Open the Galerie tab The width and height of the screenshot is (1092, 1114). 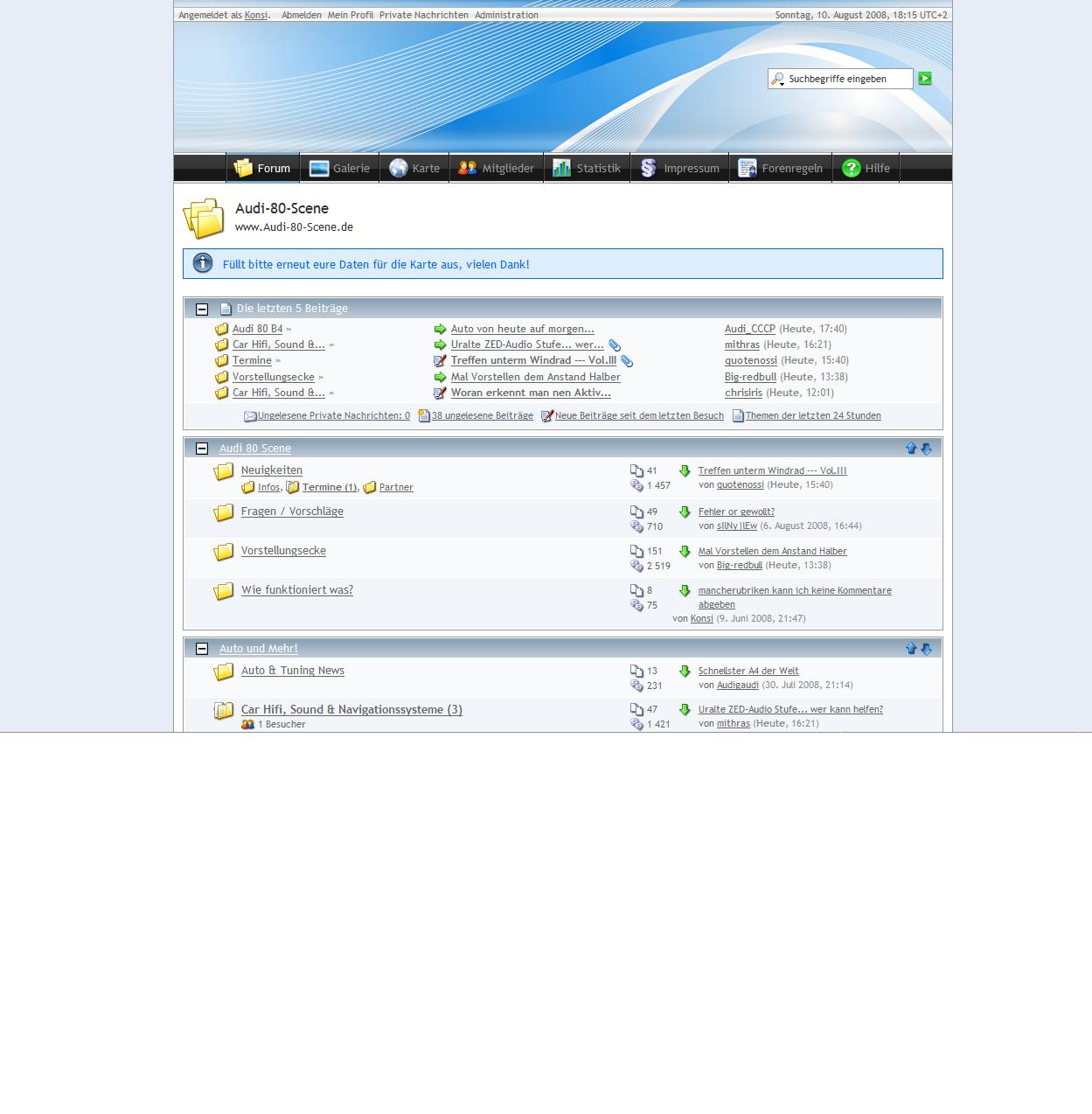click(x=339, y=168)
